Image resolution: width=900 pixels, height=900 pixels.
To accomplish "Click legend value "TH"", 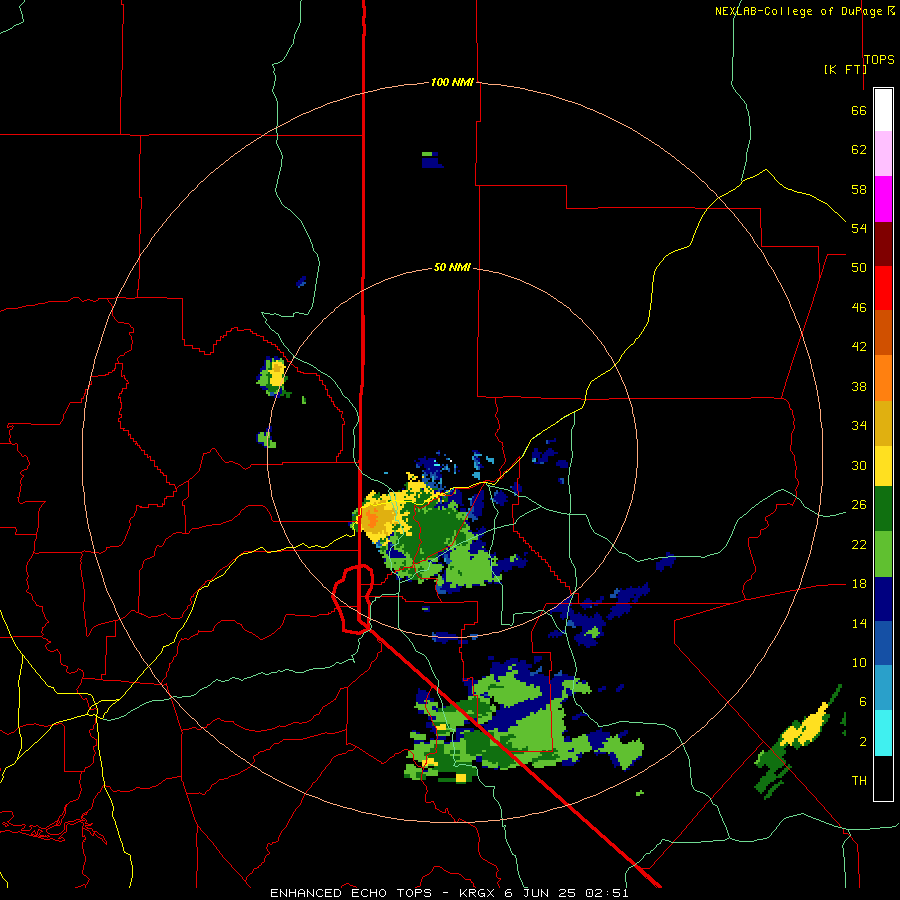I will (x=859, y=781).
